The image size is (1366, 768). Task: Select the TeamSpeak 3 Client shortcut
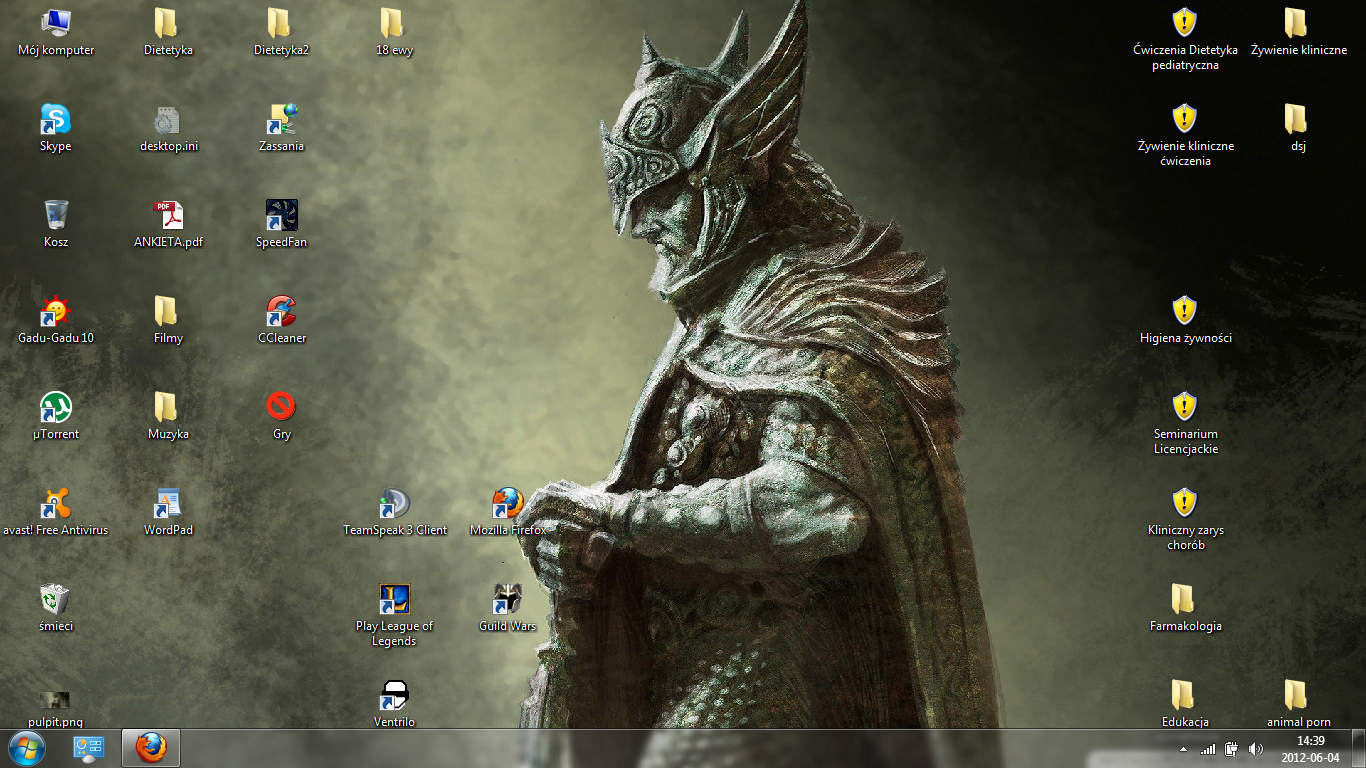pyautogui.click(x=394, y=504)
